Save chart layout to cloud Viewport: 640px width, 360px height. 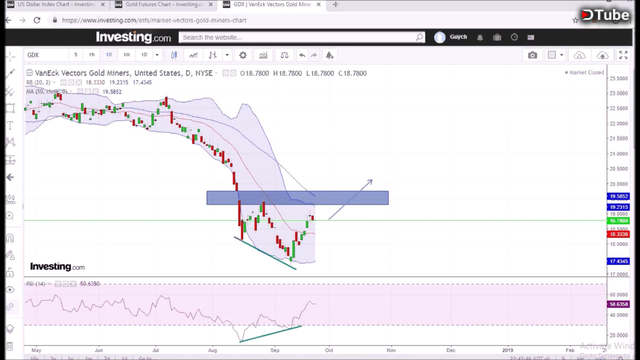[x=602, y=55]
